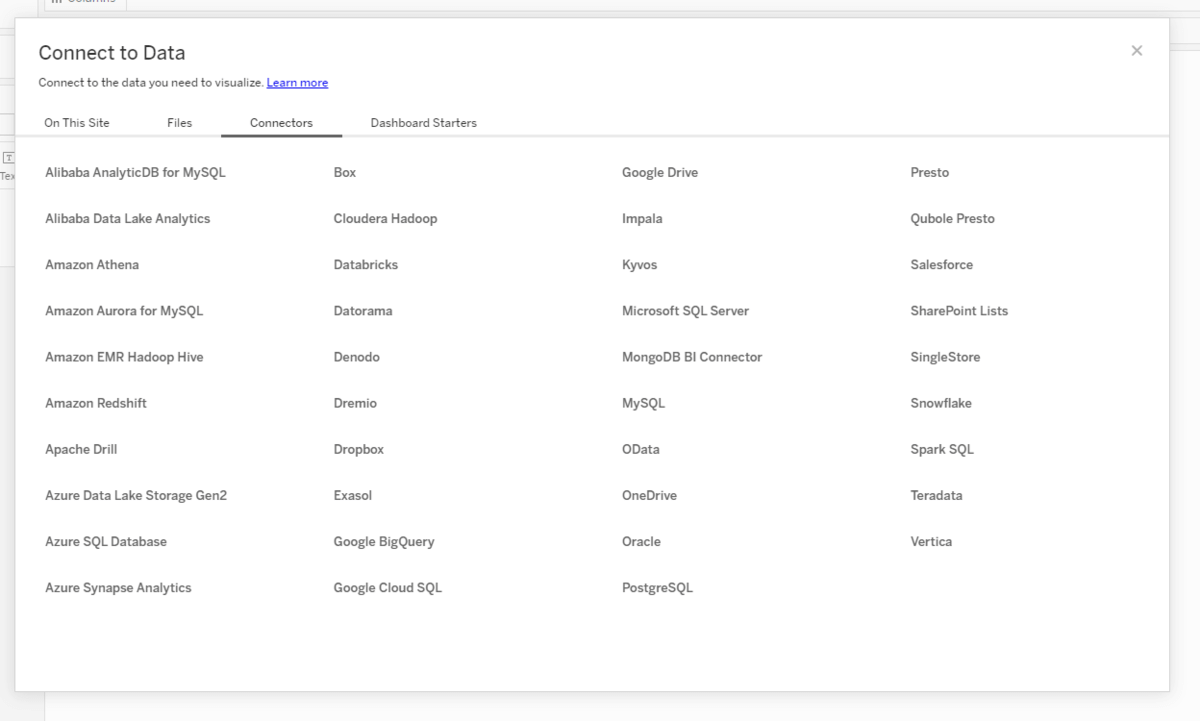The image size is (1200, 721).
Task: Connect to OneDrive
Action: (649, 495)
